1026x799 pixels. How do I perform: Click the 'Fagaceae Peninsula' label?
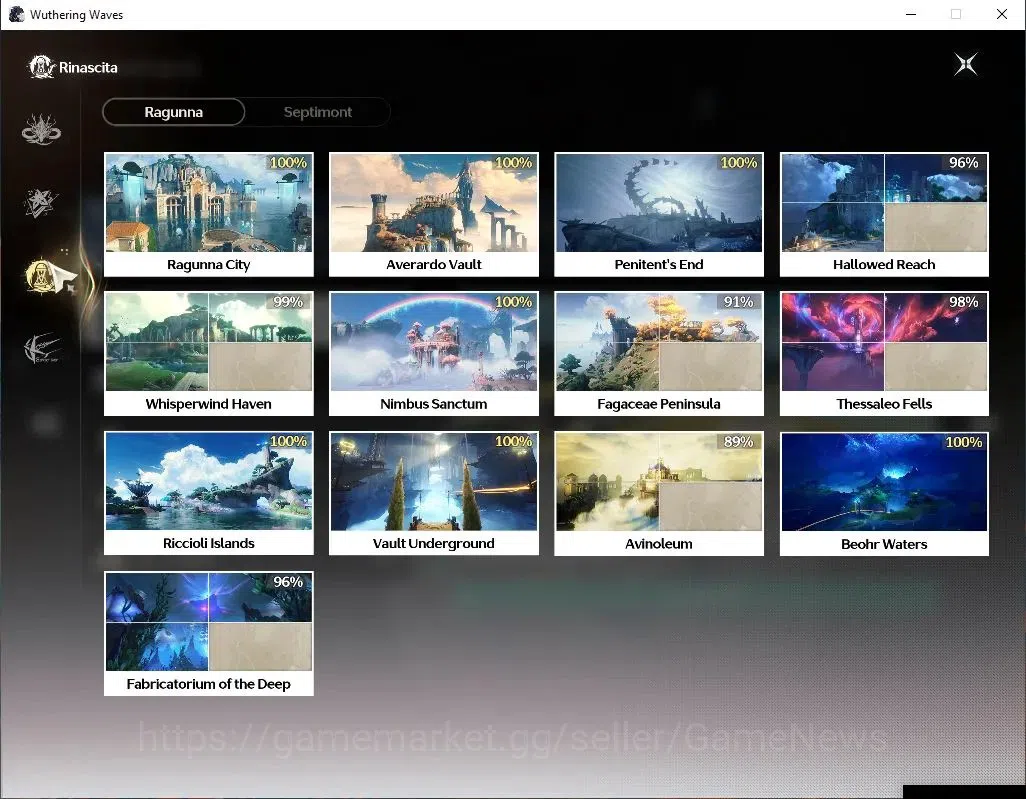point(659,404)
